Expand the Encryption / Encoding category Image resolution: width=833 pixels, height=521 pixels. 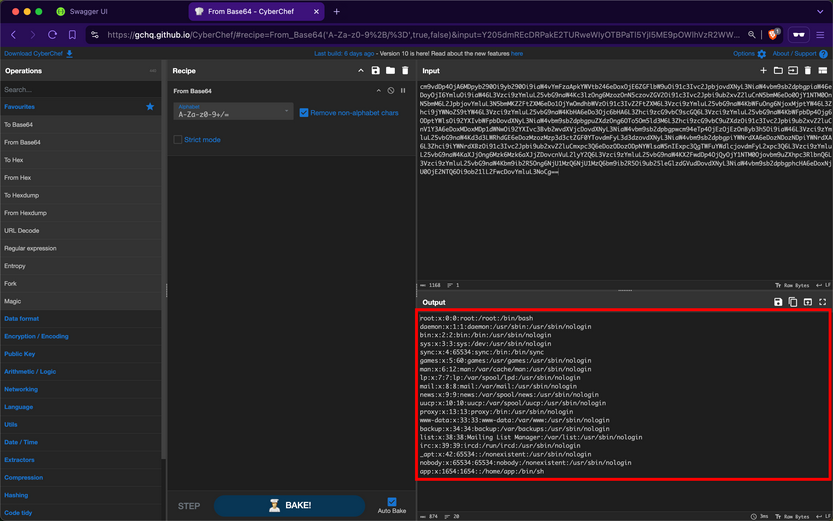36,336
